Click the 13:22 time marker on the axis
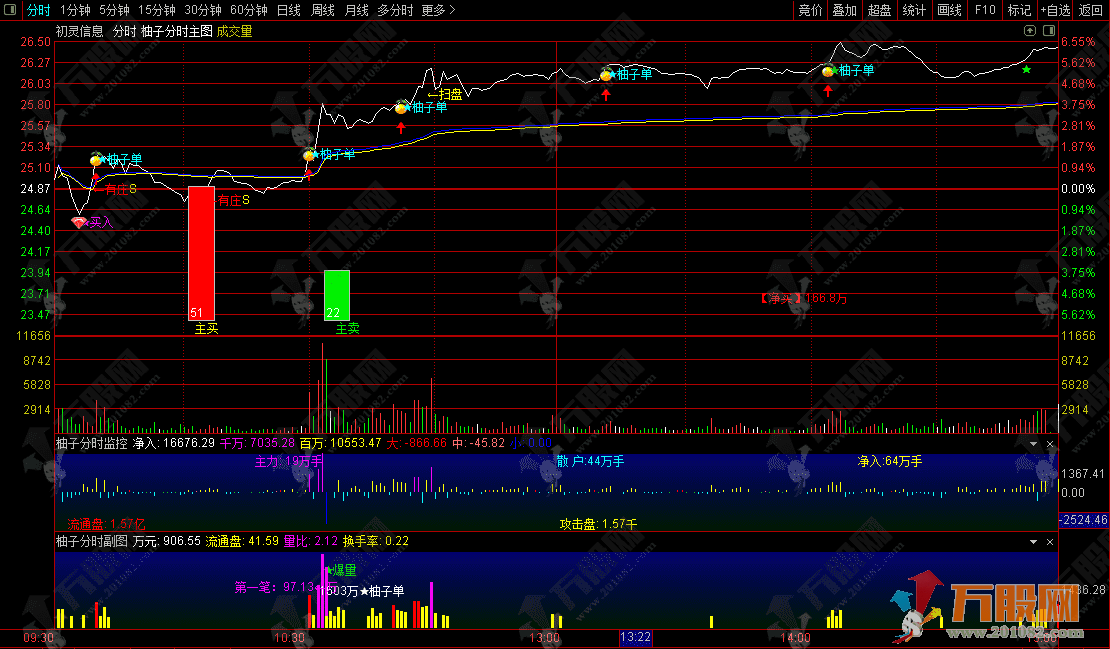The width and height of the screenshot is (1110, 649). click(x=636, y=637)
